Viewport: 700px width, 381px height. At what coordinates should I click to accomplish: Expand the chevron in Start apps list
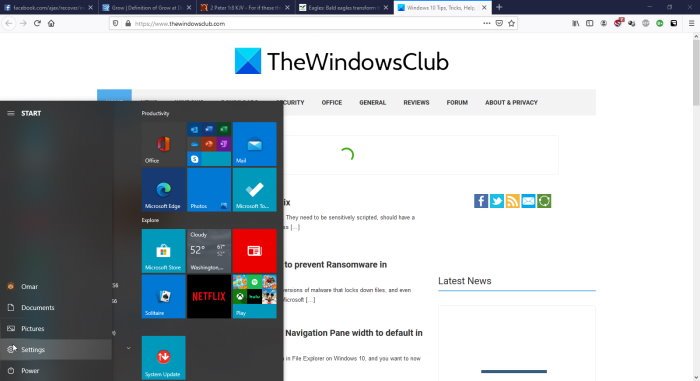pyautogui.click(x=129, y=348)
